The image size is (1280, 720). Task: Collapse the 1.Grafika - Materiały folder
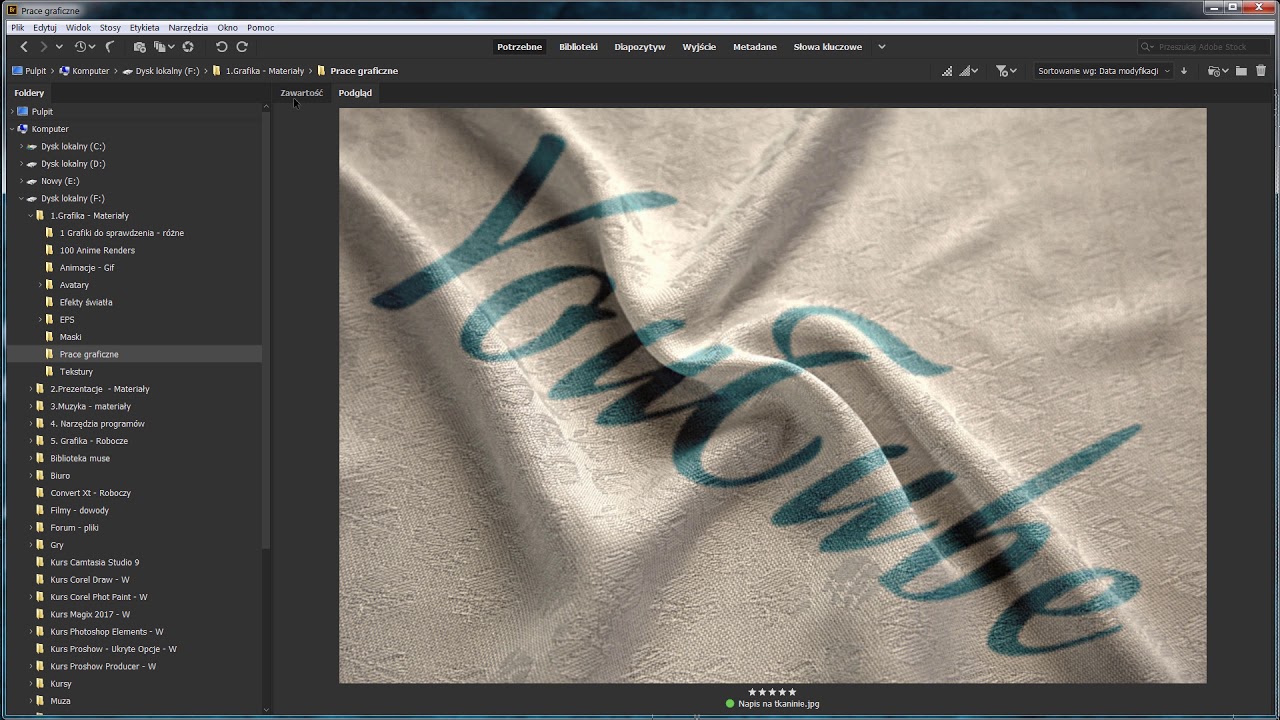(x=30, y=216)
